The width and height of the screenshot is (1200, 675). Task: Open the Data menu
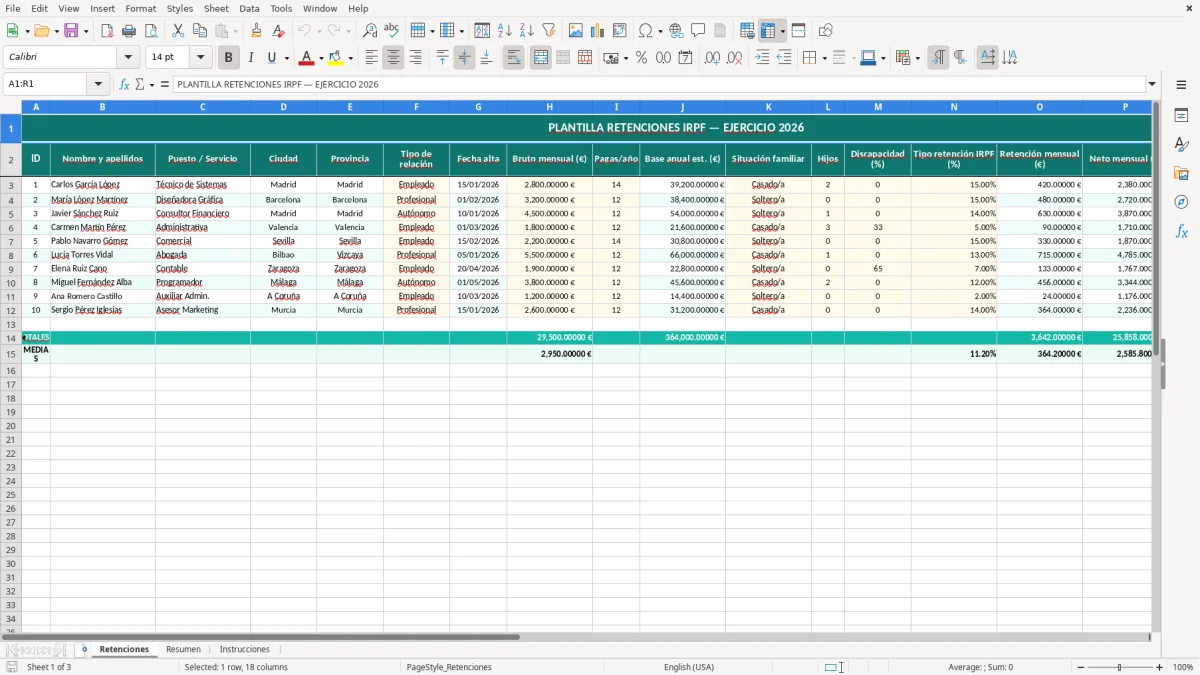pos(249,8)
